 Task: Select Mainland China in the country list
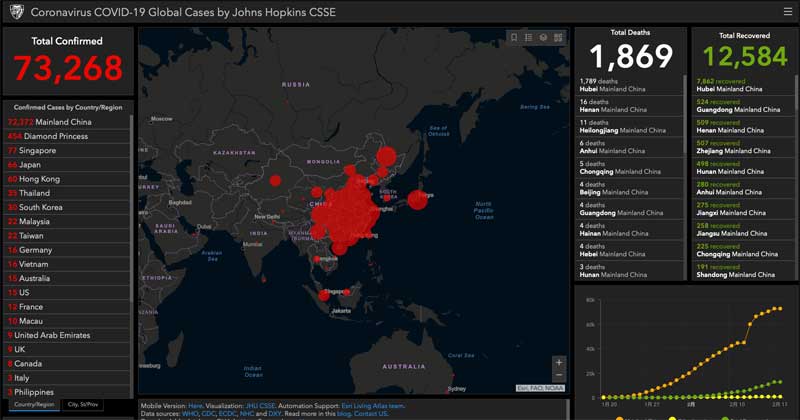pyautogui.click(x=67, y=122)
